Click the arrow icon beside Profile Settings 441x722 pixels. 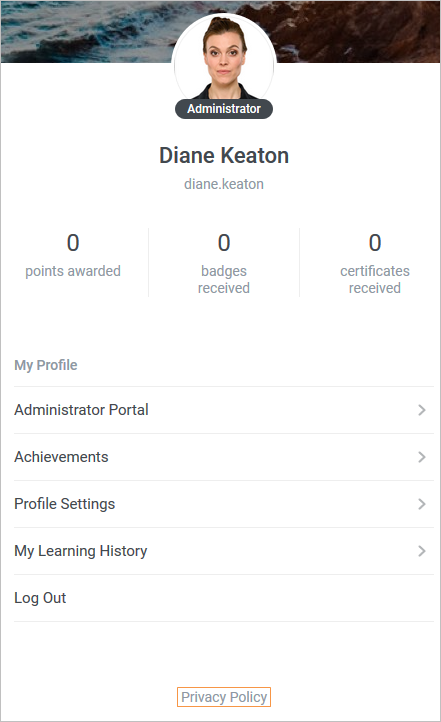422,504
